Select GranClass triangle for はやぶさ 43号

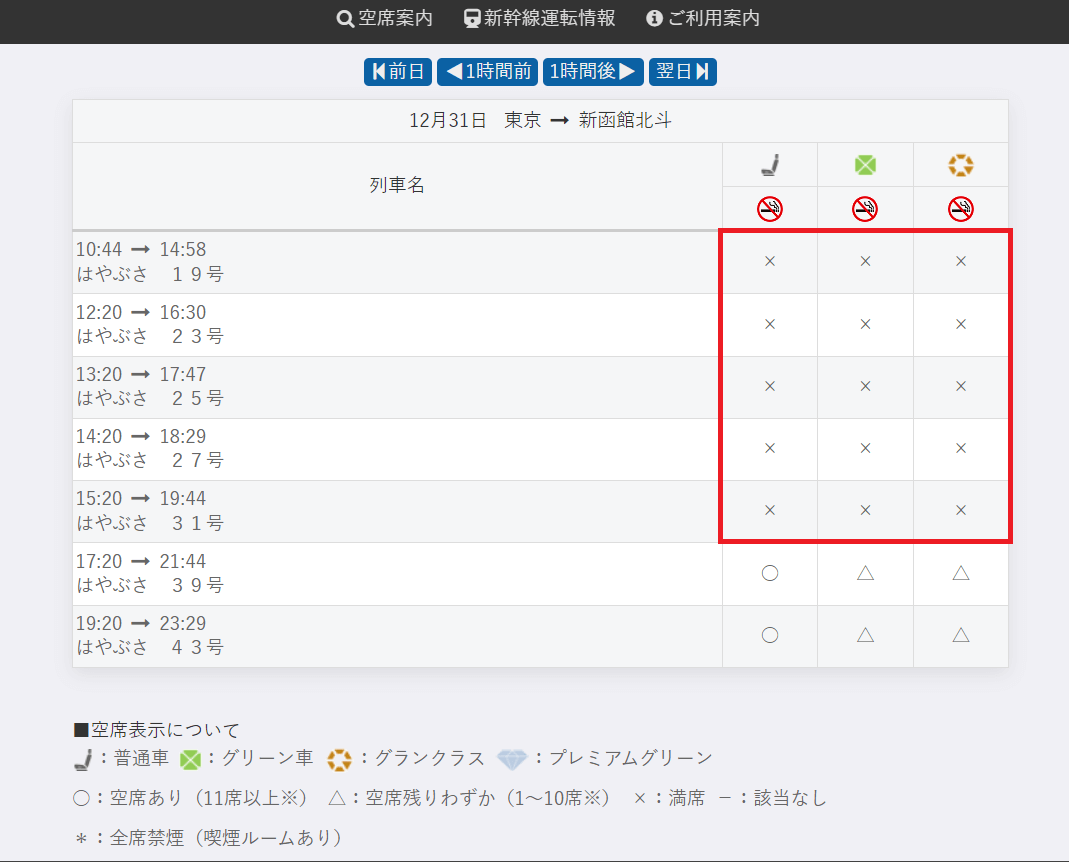tap(961, 636)
